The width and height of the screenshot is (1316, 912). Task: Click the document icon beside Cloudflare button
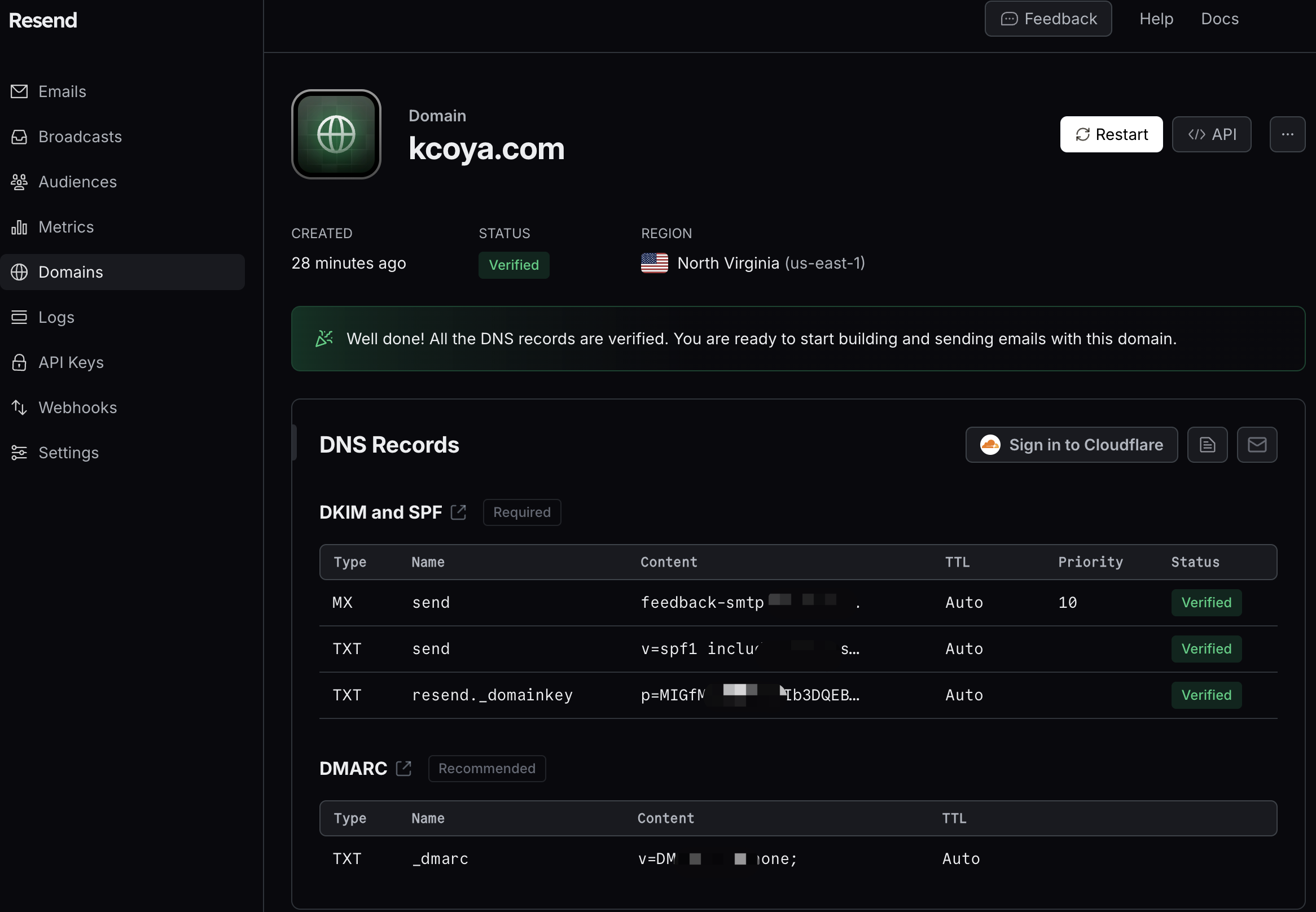[1207, 445]
